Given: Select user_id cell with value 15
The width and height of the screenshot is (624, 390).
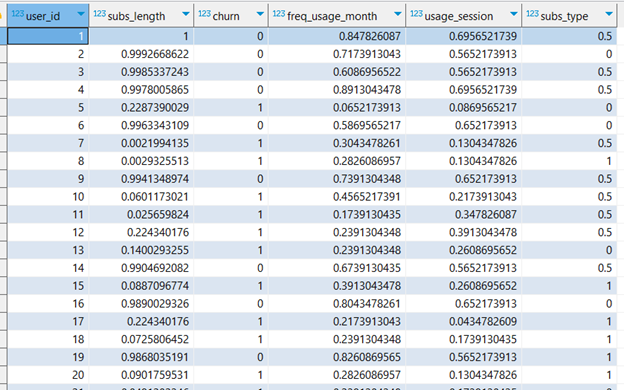Looking at the screenshot, I should pyautogui.click(x=48, y=286).
